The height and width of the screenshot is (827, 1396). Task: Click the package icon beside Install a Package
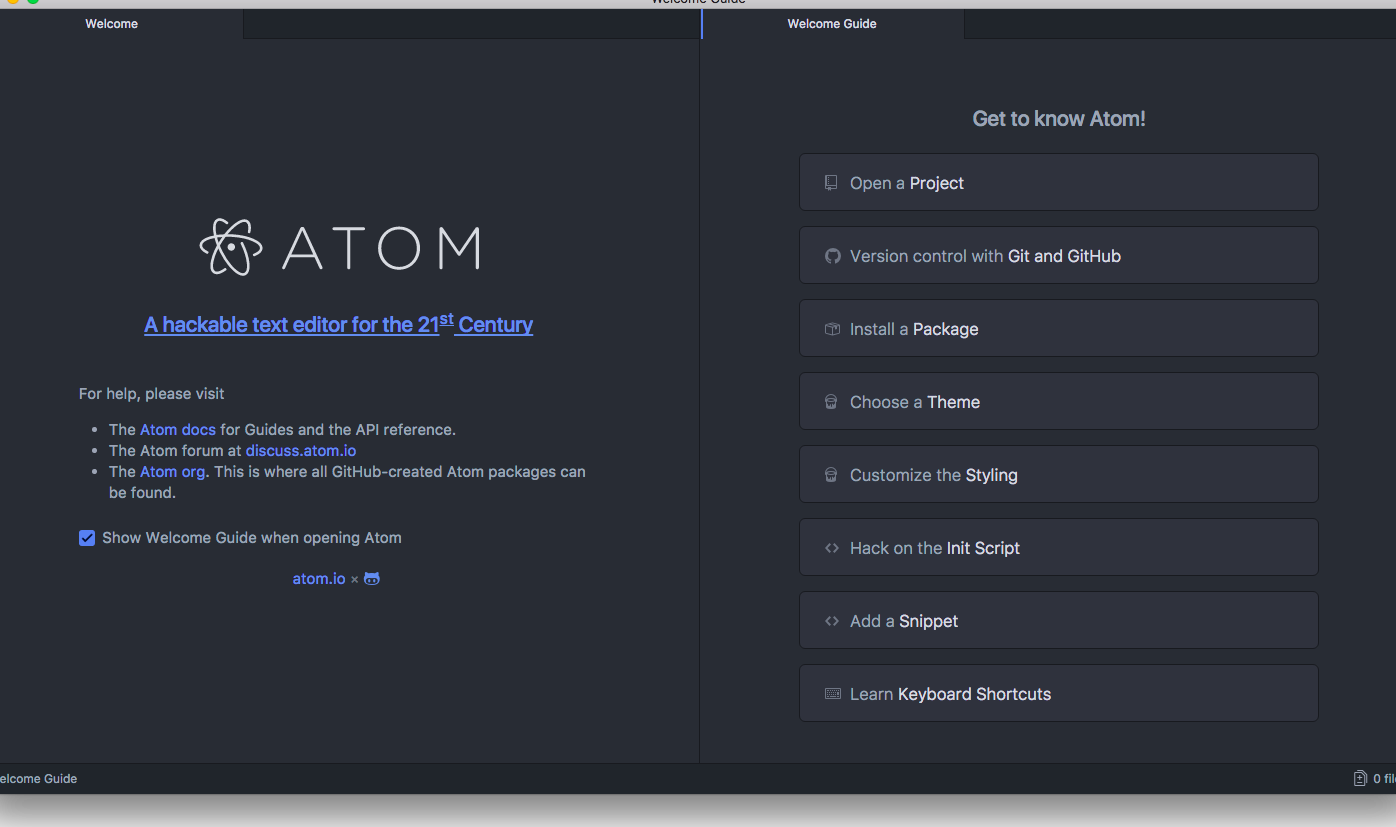[832, 329]
